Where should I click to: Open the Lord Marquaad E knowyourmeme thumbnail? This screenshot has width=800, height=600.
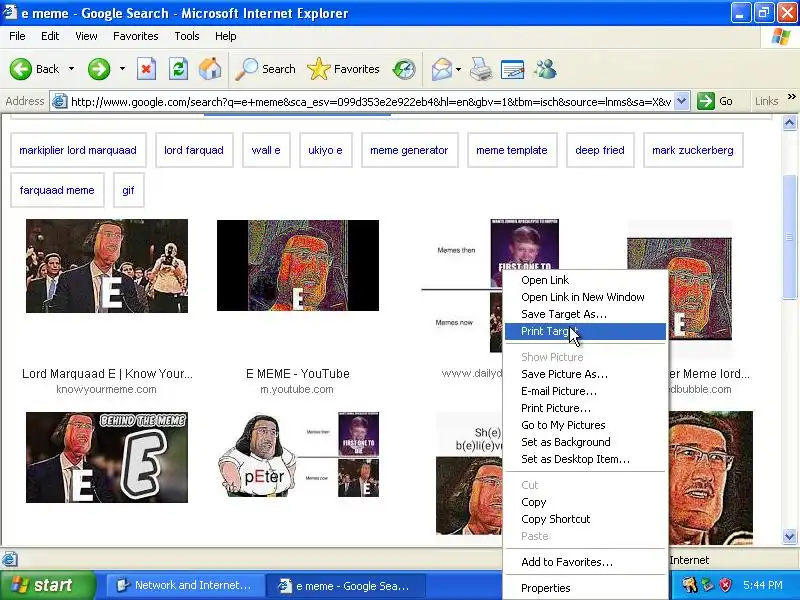(x=107, y=266)
